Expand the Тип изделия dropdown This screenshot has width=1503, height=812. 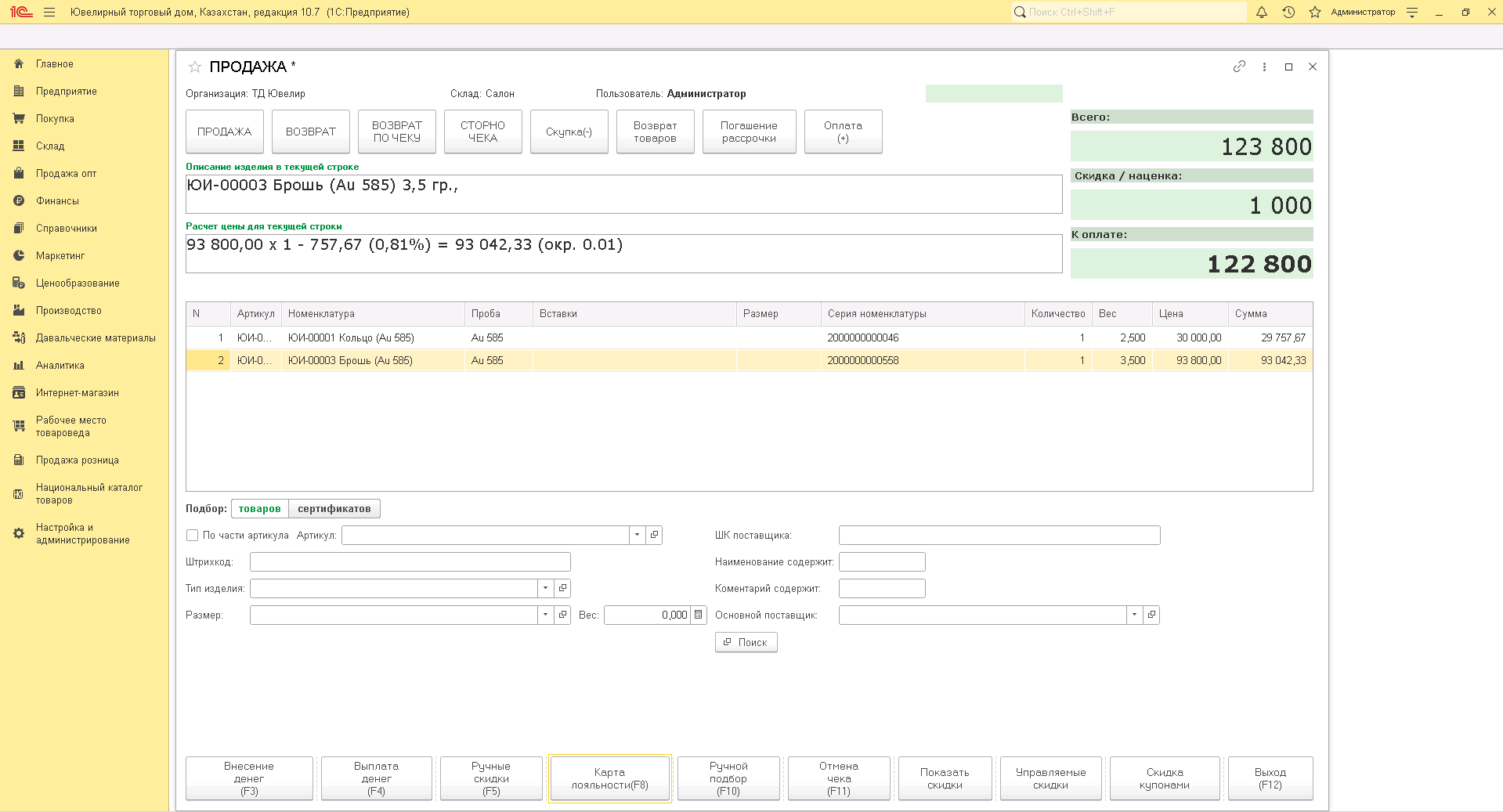point(545,588)
